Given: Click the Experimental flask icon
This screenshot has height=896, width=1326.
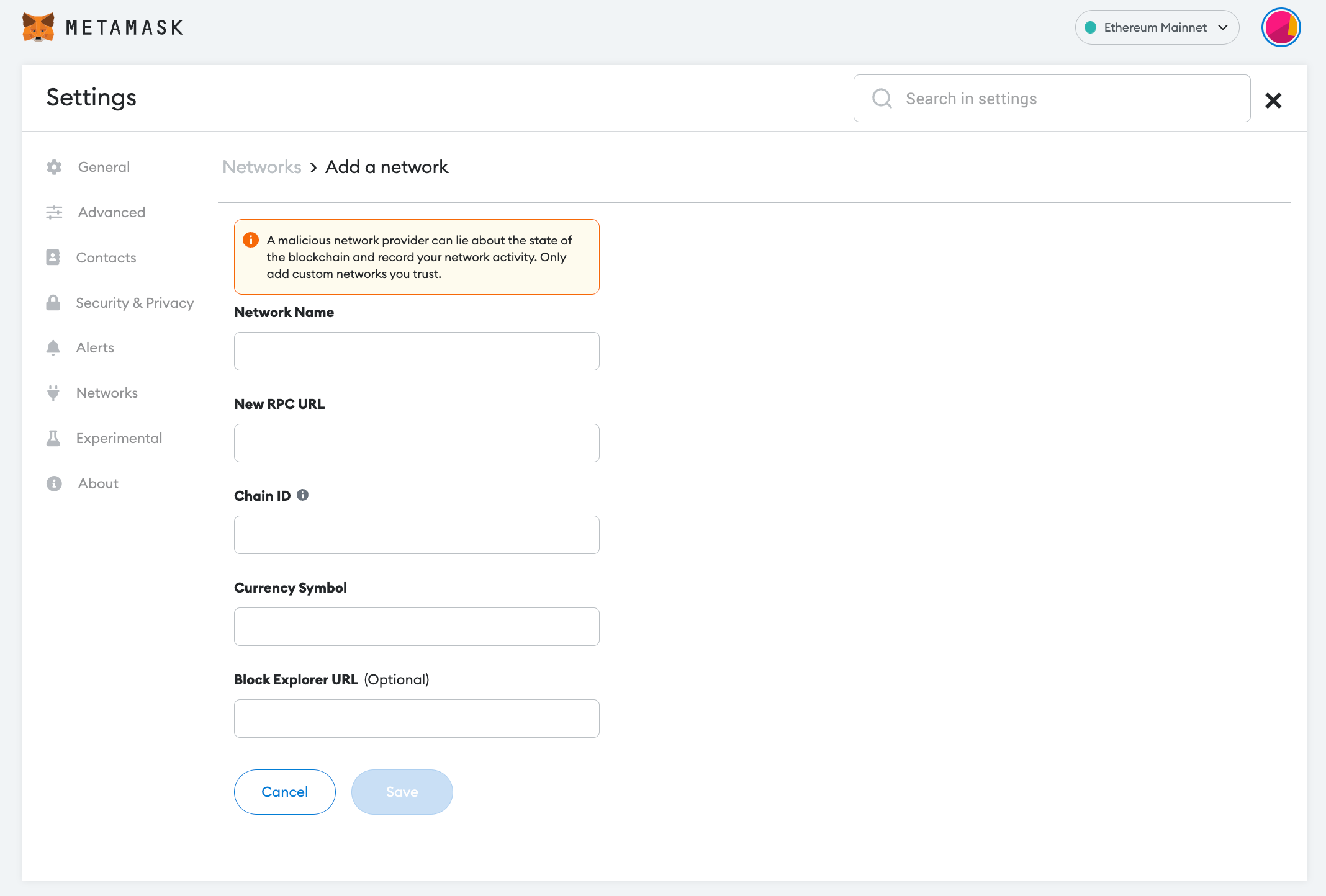Looking at the screenshot, I should click(53, 438).
